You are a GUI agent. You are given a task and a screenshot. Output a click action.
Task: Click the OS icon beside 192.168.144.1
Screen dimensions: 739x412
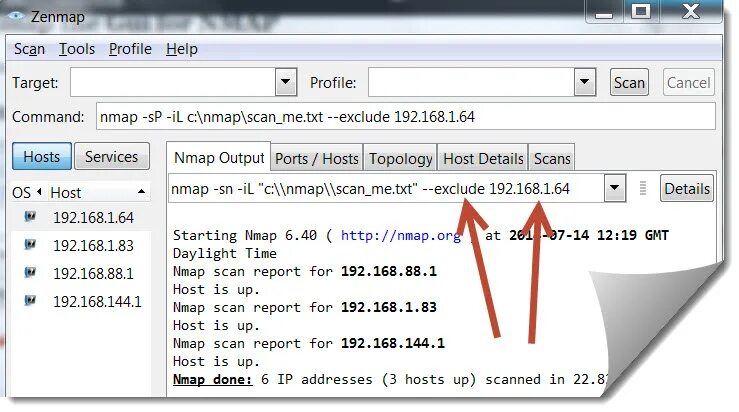[x=30, y=300]
